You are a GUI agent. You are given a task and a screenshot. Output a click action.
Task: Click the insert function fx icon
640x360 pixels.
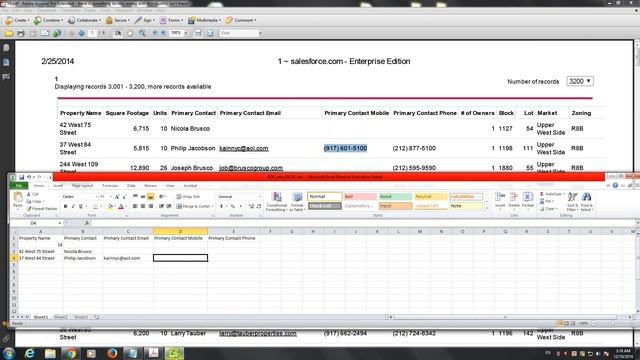[x=87, y=223]
